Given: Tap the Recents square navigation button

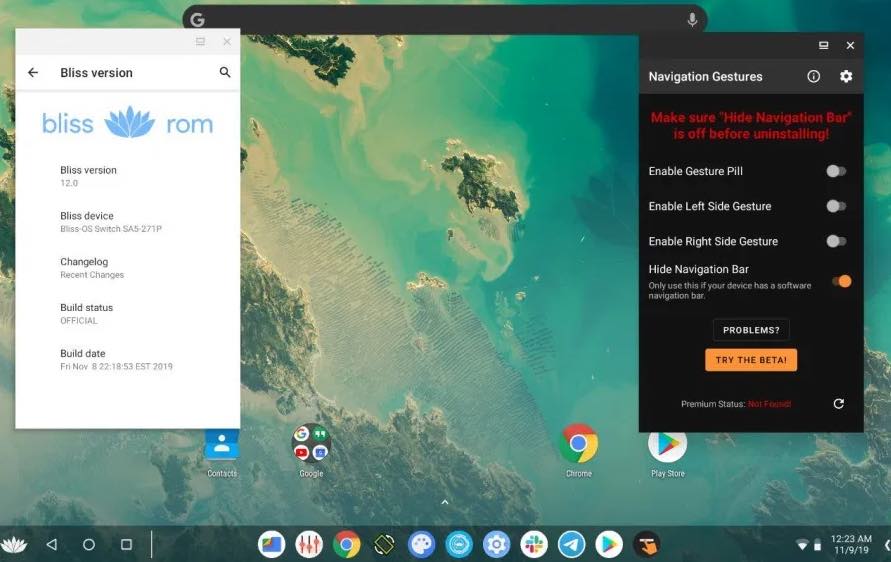Looking at the screenshot, I should coord(126,544).
